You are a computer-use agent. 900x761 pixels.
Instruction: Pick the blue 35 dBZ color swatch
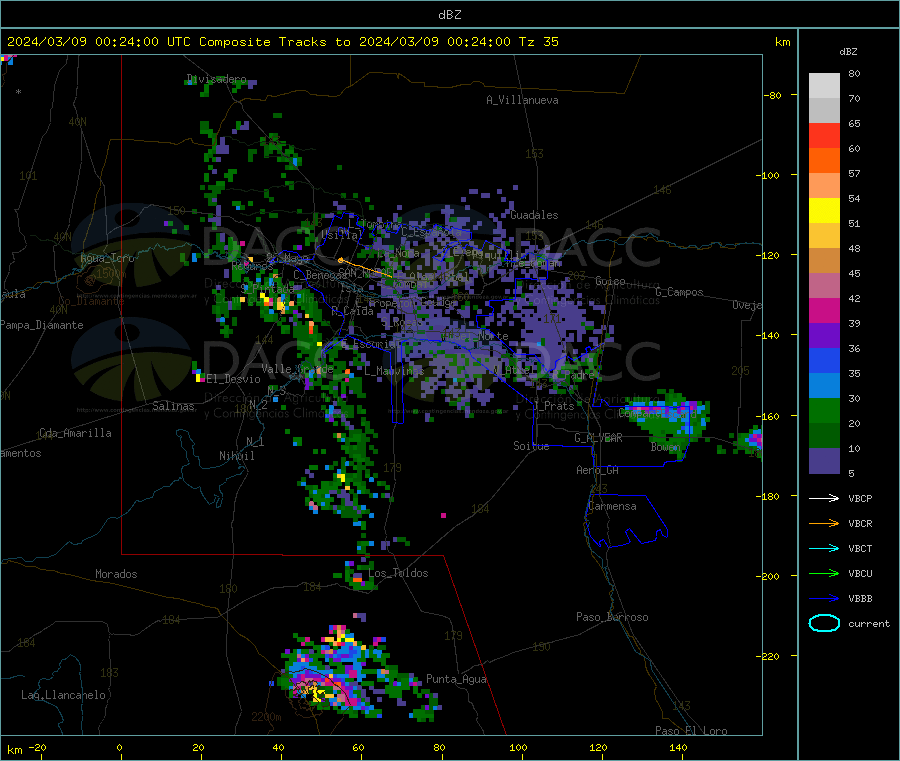coord(824,360)
